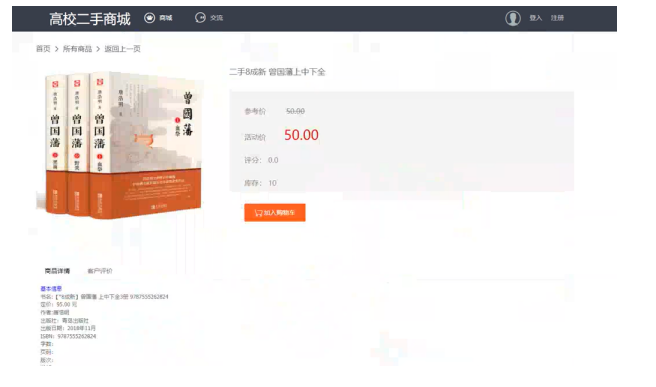The width and height of the screenshot is (656, 387).
Task: Switch to the 客户评价 tab
Action: point(100,271)
